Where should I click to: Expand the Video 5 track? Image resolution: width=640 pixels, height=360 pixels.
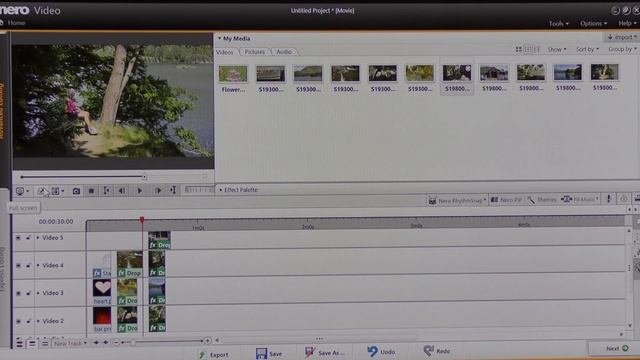pyautogui.click(x=38, y=238)
